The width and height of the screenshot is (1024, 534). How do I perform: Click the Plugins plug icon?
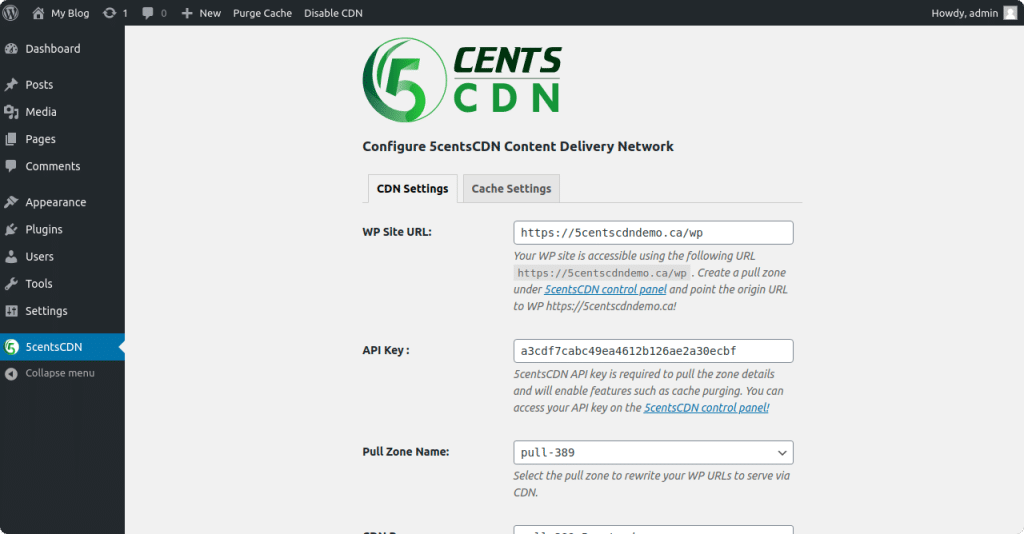(x=11, y=230)
